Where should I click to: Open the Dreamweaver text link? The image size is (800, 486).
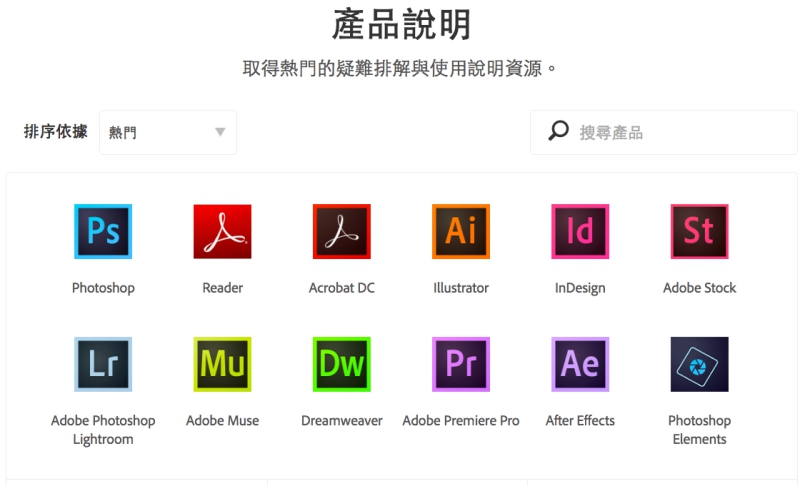(x=342, y=420)
